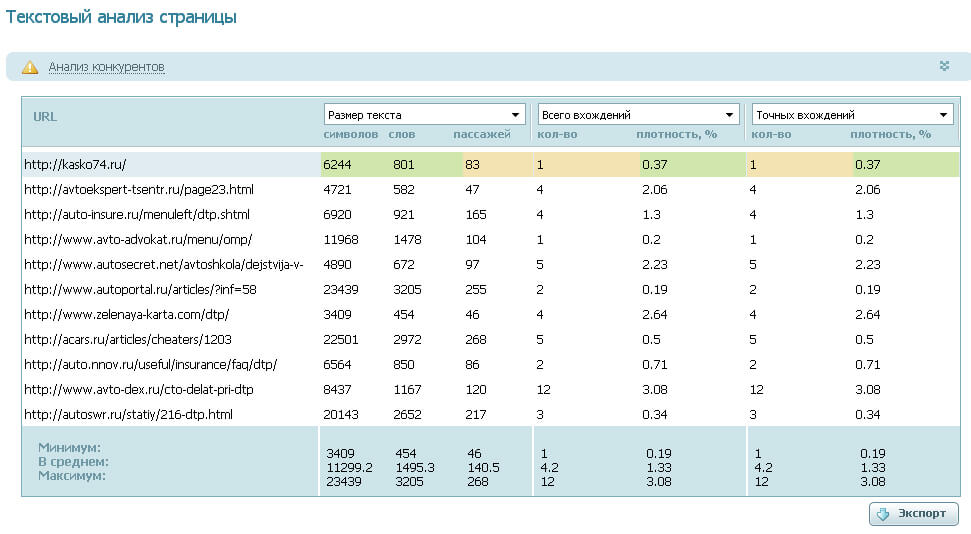
Task: Click the Экспорт button
Action: click(x=914, y=514)
